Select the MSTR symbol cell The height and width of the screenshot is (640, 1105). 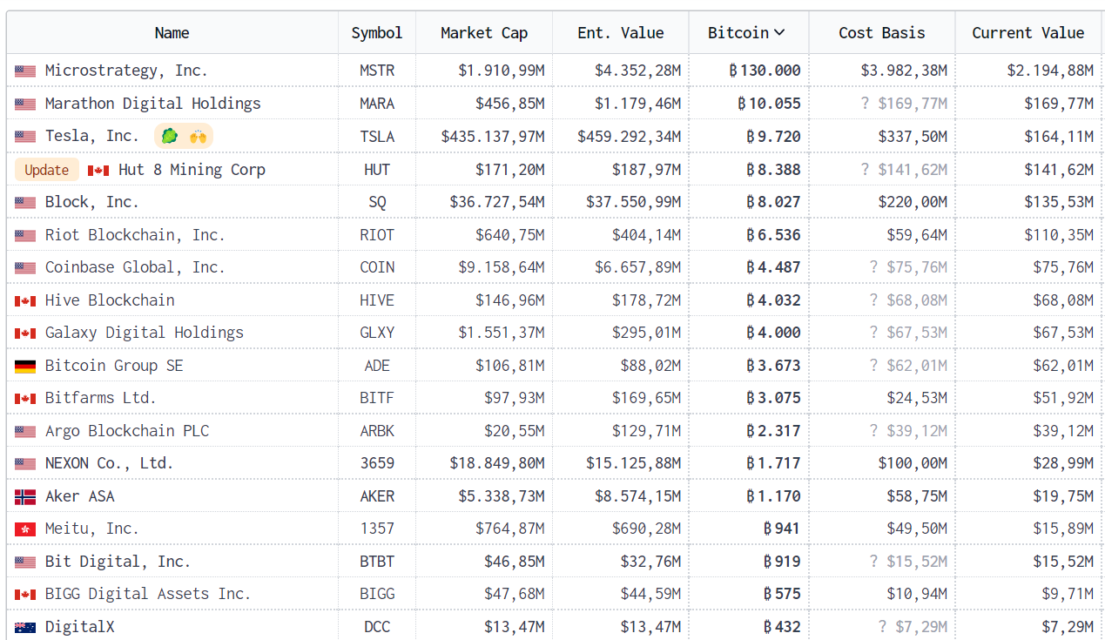[377, 70]
